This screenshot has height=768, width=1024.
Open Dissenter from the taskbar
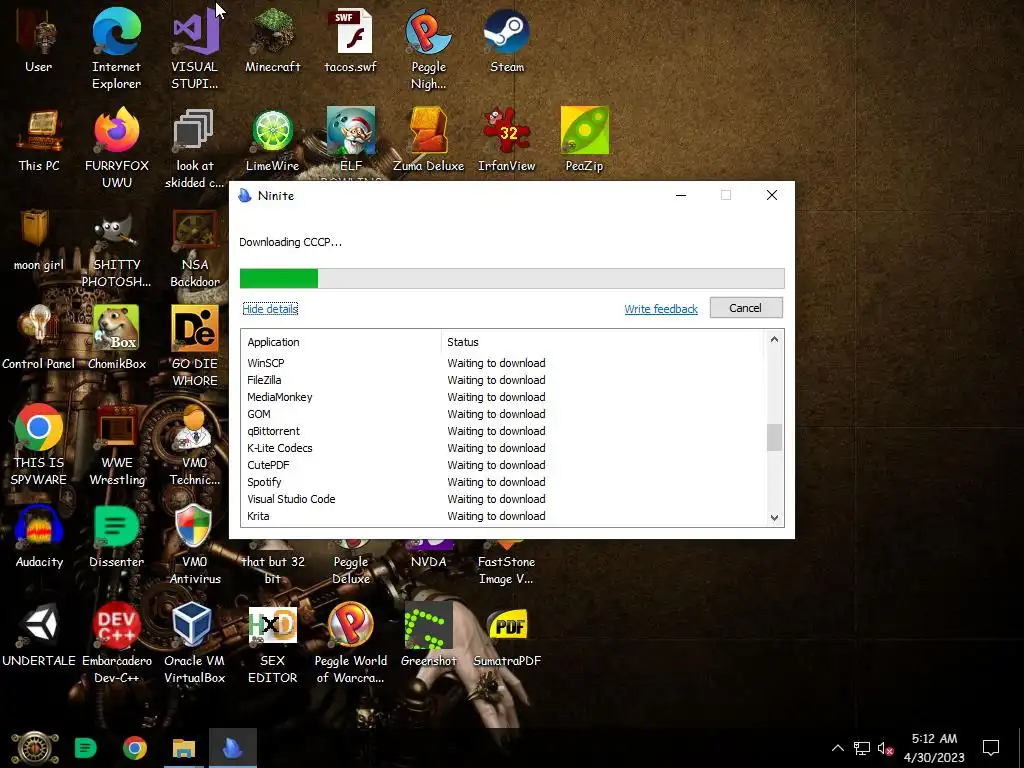[86, 748]
